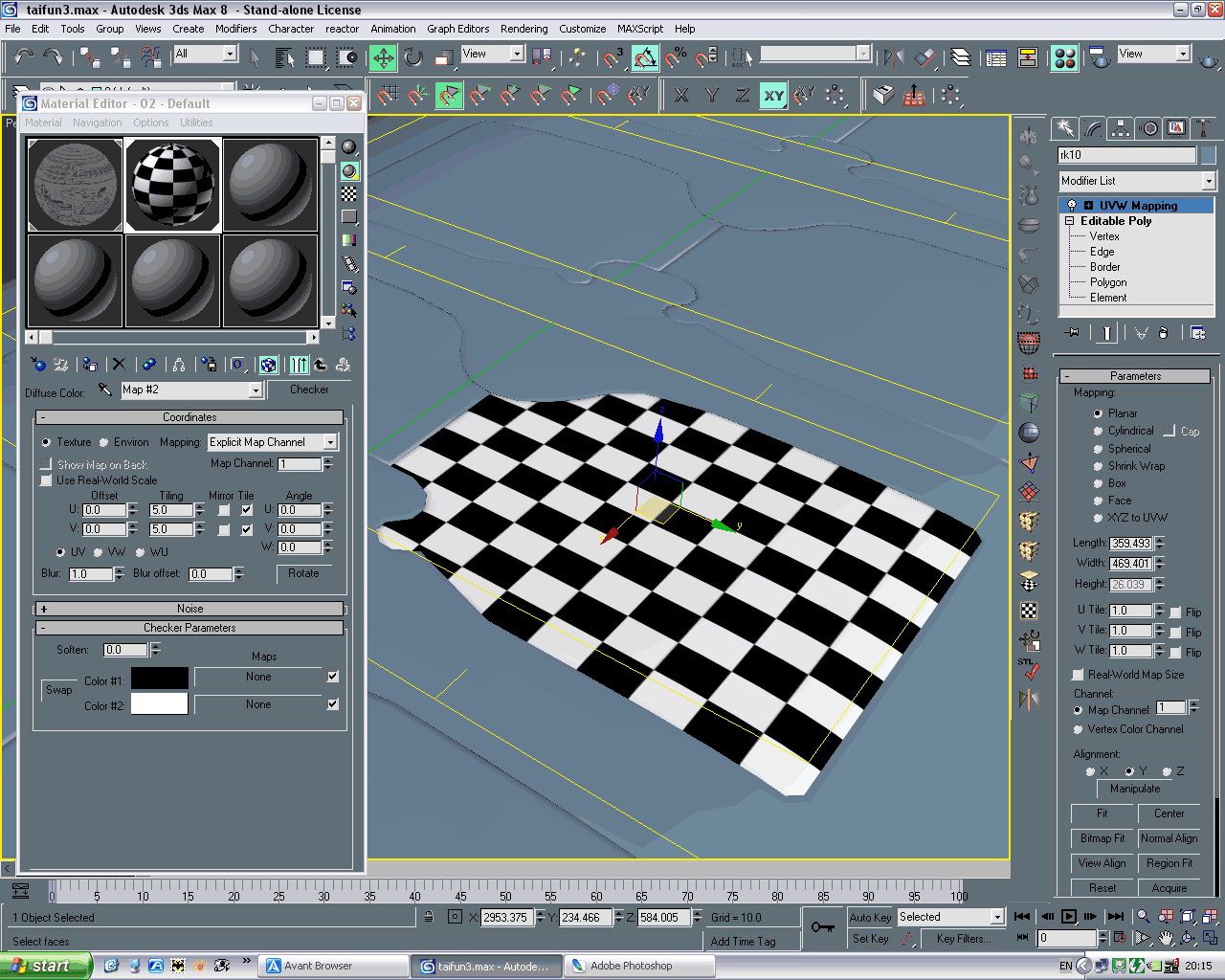
Task: Collapse the Coordinates rollout
Action: 189,417
